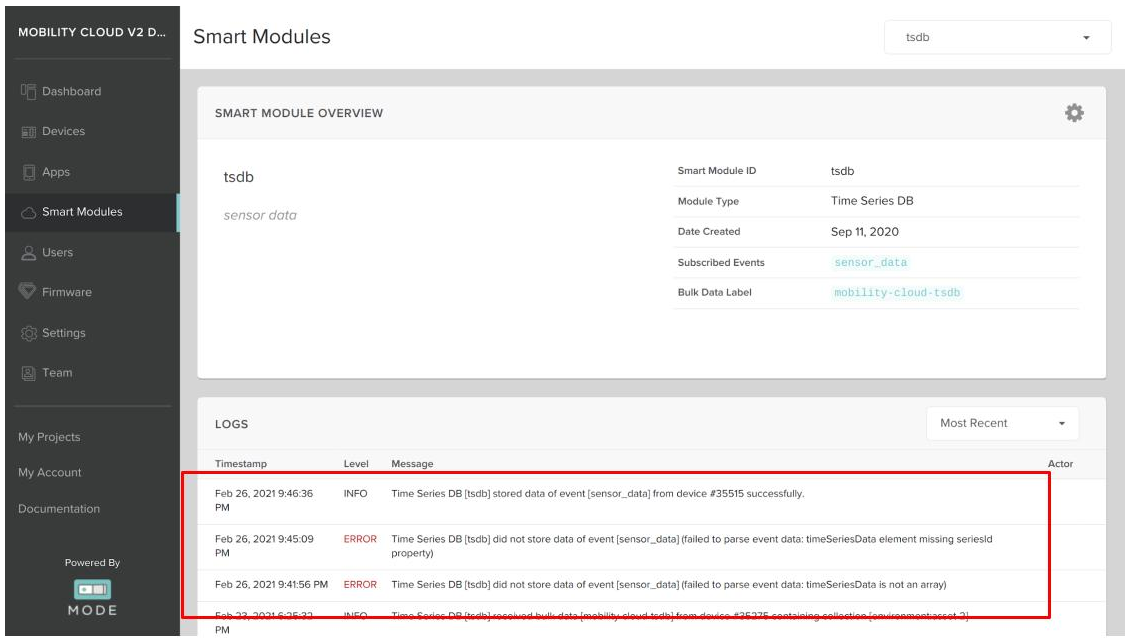Click the 'stored data... successfully' log message
Screen dimensions: 1132x644
[598, 494]
